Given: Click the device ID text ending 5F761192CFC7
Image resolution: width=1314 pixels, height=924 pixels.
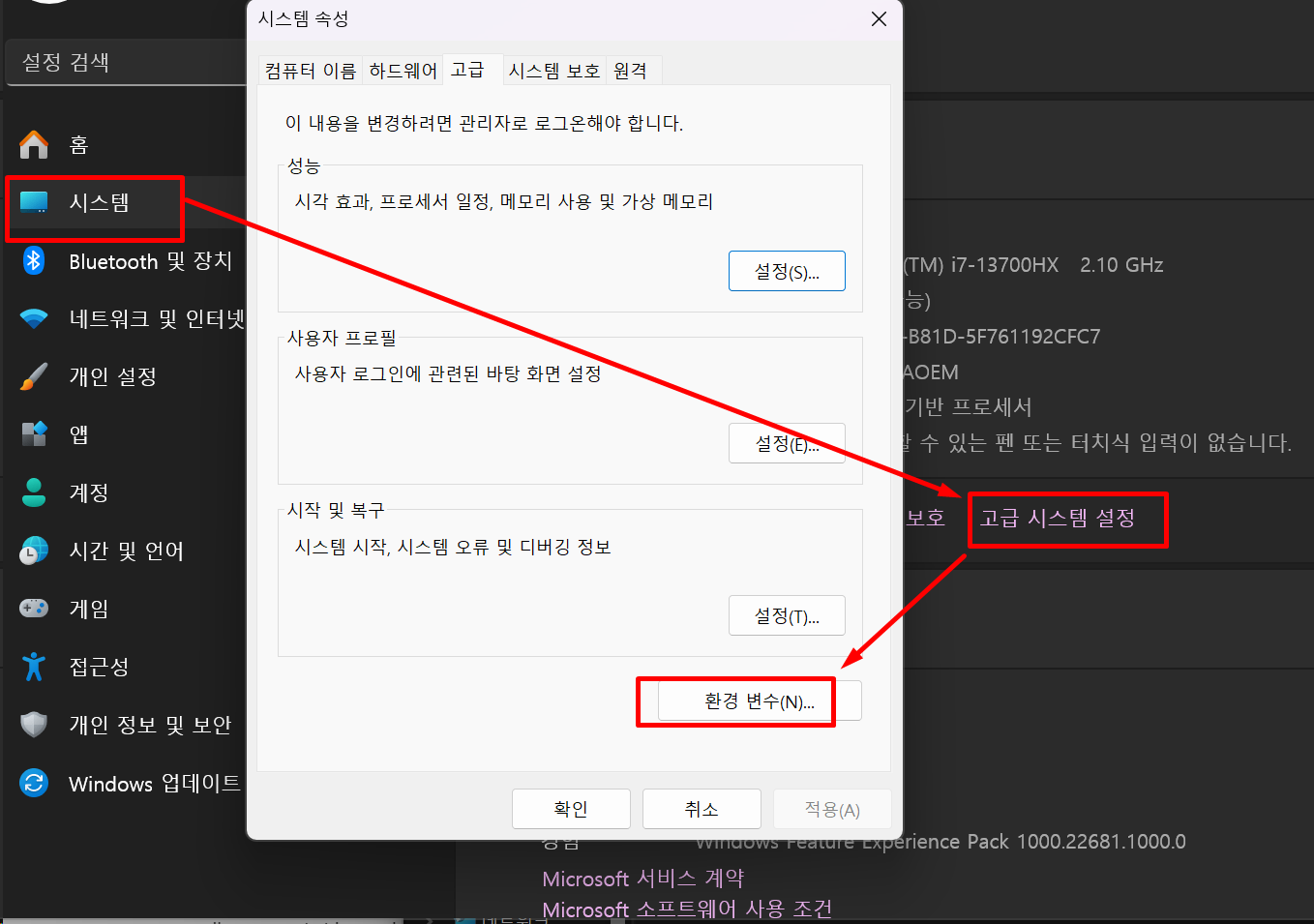Looking at the screenshot, I should (x=1002, y=337).
